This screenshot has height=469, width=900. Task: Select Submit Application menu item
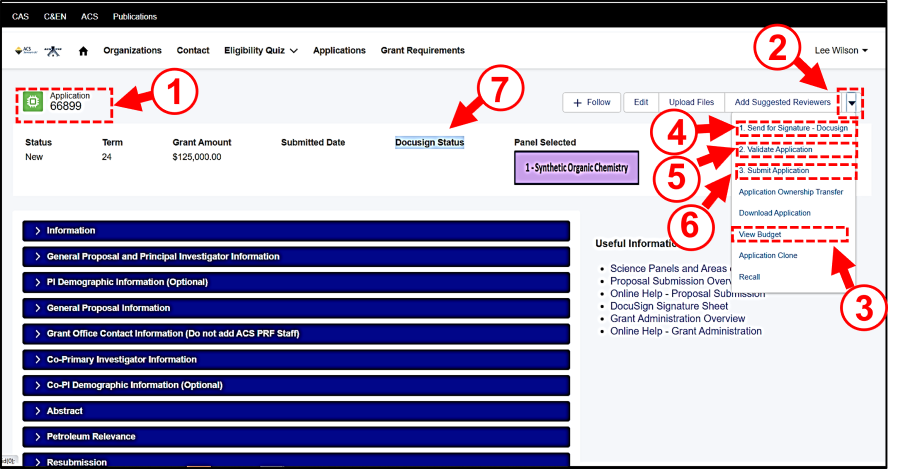(x=774, y=171)
